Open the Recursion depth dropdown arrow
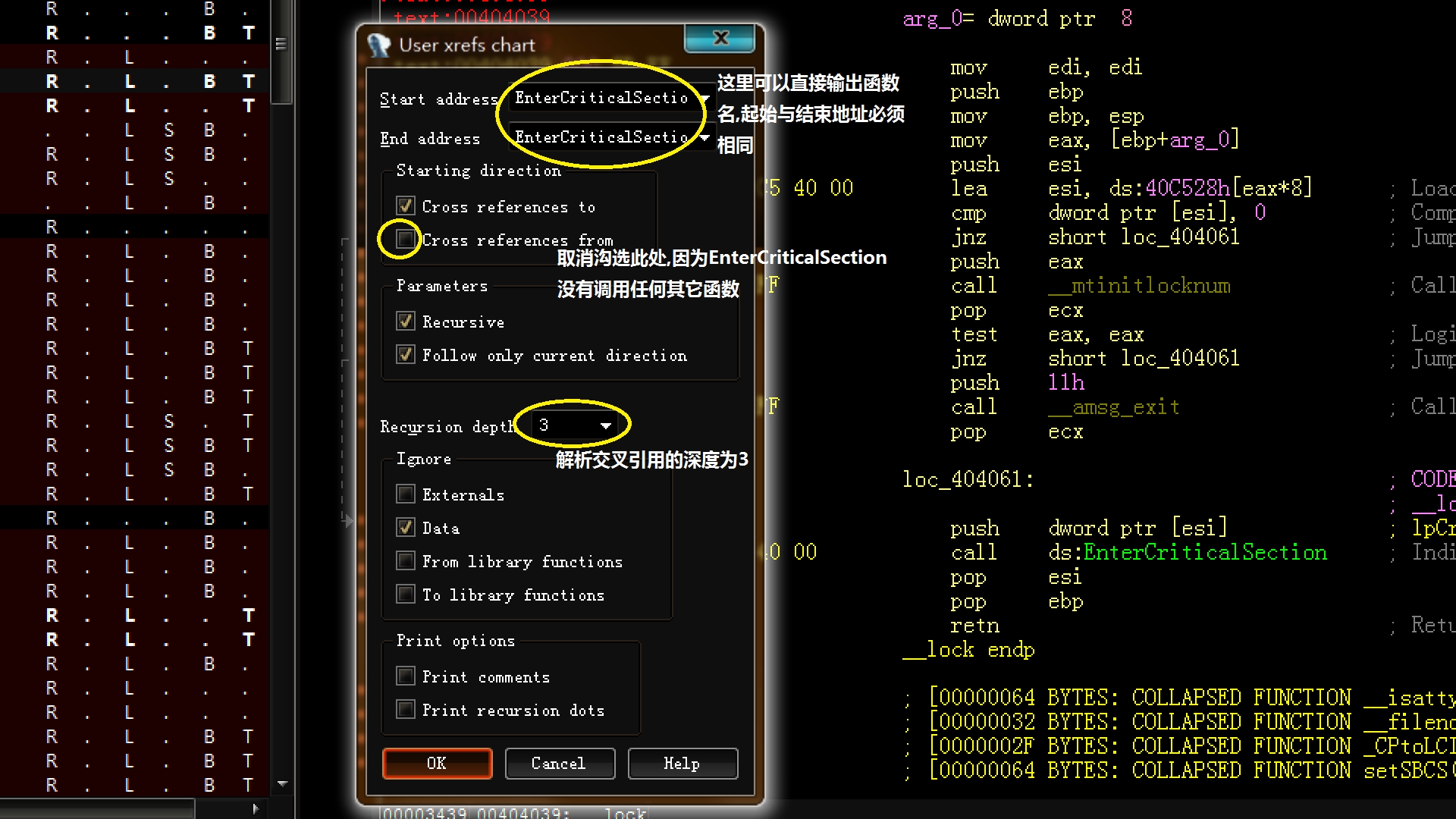 606,426
